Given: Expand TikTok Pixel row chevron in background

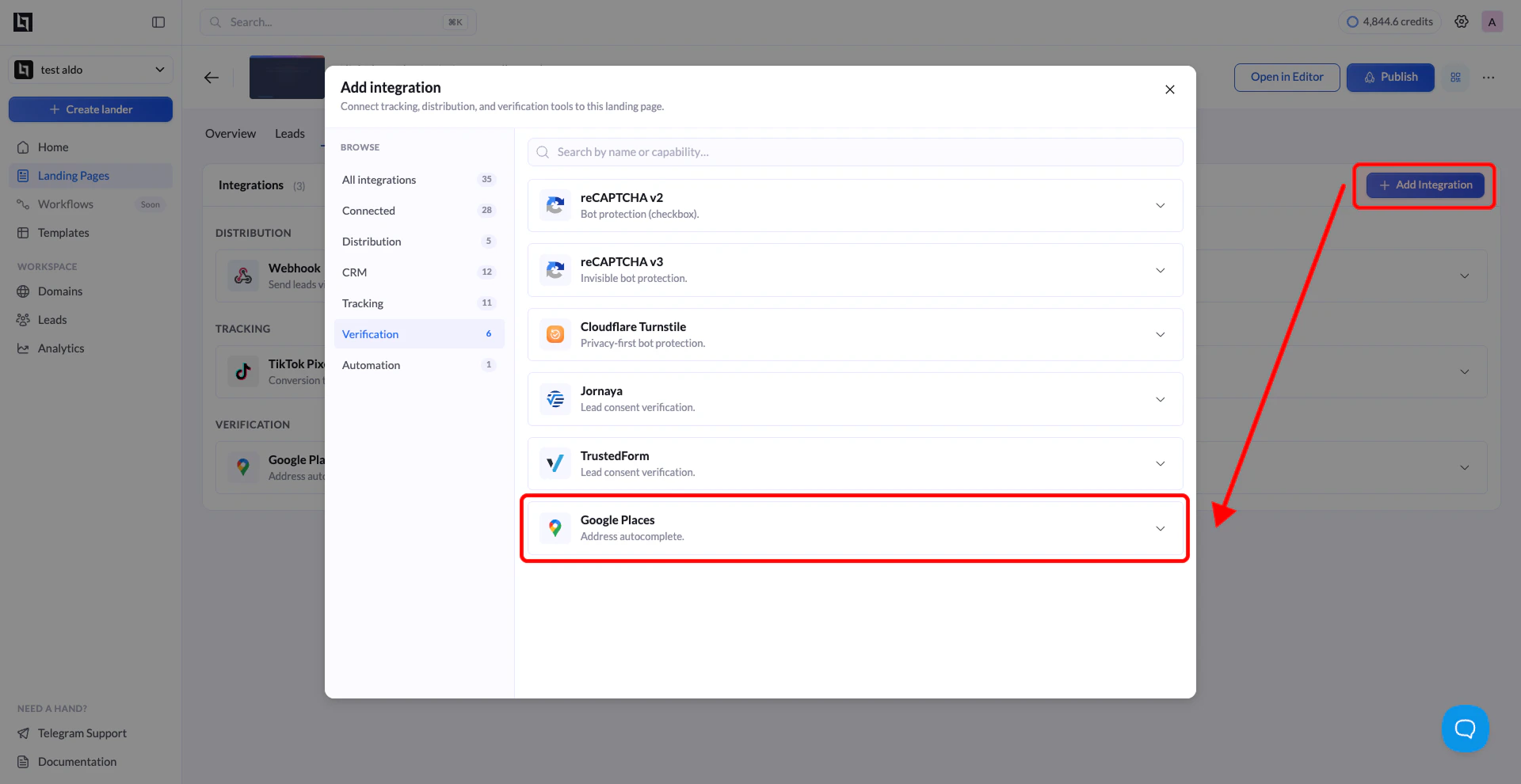Looking at the screenshot, I should tap(1464, 371).
